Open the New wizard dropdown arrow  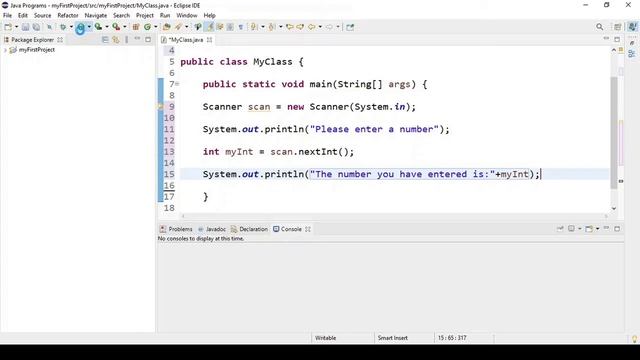pos(16,27)
